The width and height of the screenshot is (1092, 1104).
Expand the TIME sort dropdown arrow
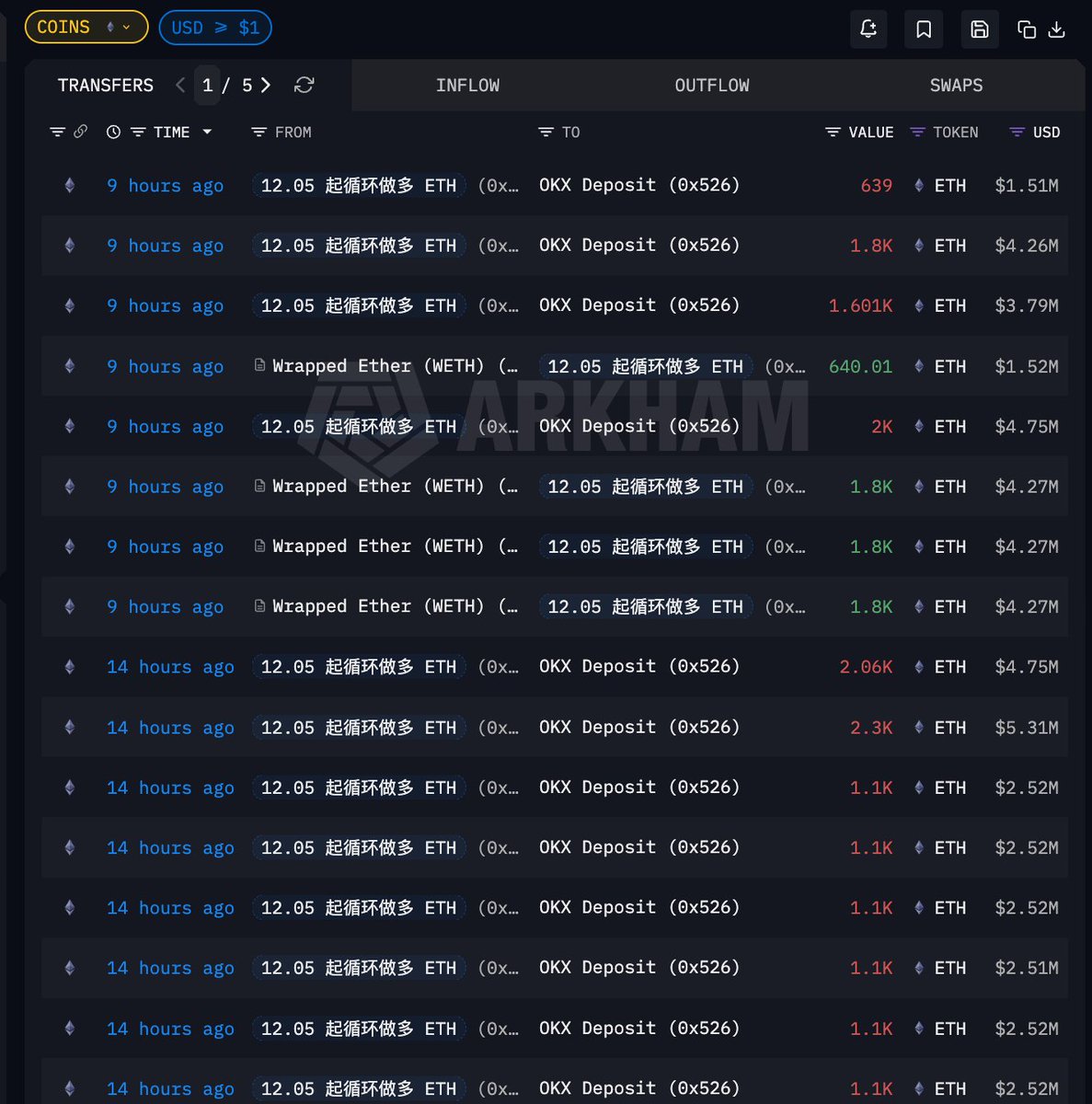point(207,132)
